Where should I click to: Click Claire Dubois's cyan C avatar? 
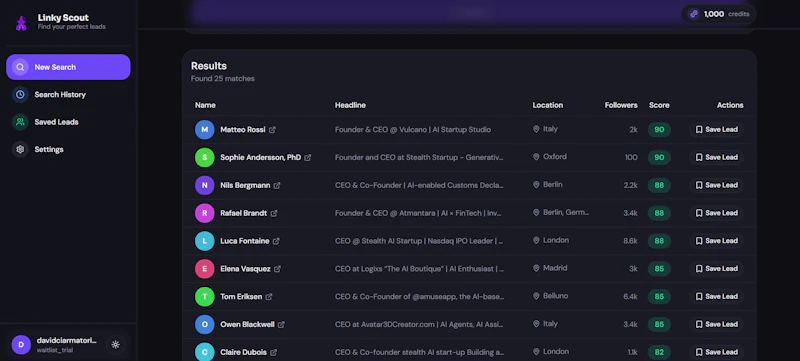pos(205,352)
